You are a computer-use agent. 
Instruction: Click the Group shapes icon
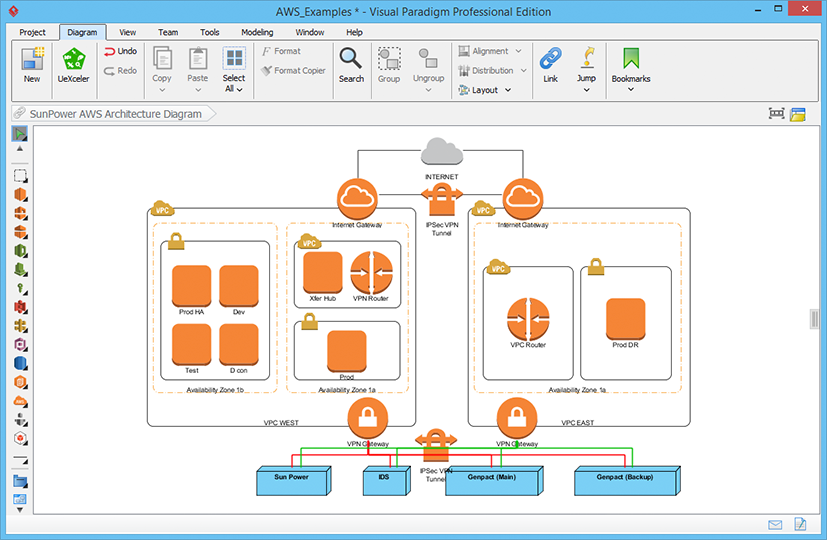coord(389,59)
